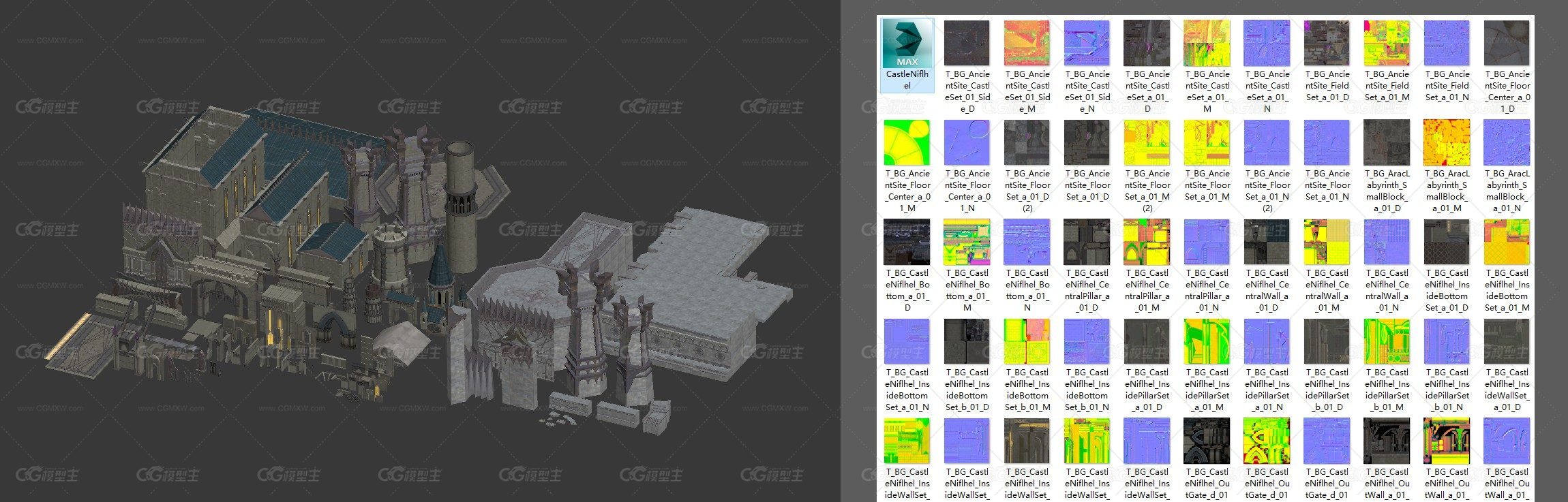
Task: Select the InsideBottomSet_b_01_D file
Action: point(967,342)
